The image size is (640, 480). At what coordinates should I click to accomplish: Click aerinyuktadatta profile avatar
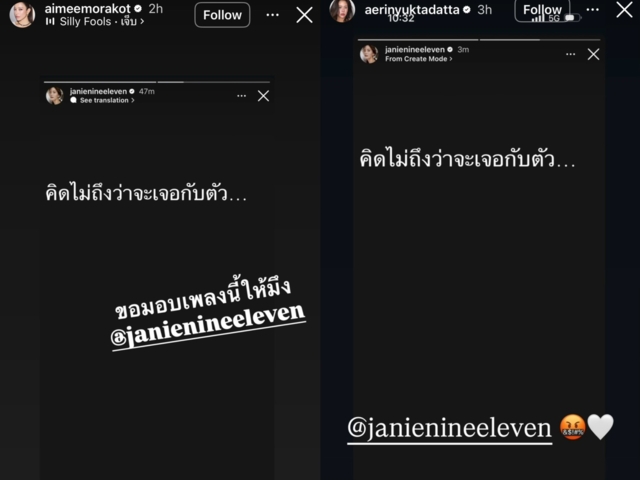342,10
